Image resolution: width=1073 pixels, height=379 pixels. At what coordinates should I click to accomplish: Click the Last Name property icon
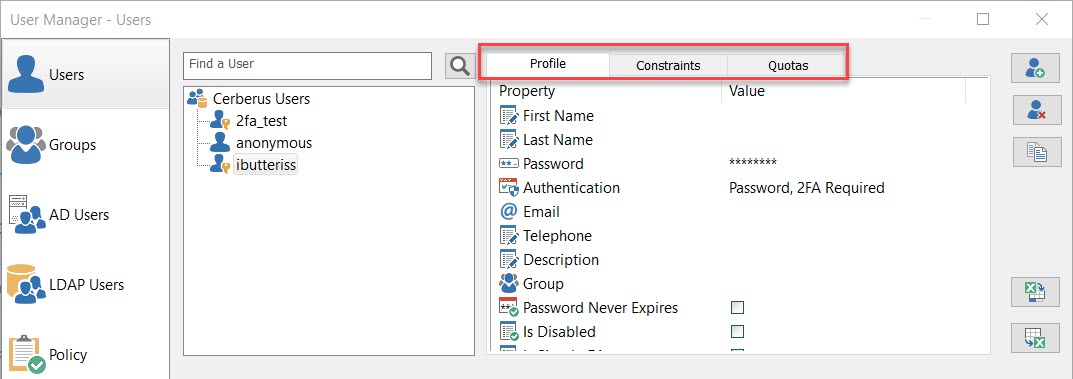pyautogui.click(x=509, y=140)
